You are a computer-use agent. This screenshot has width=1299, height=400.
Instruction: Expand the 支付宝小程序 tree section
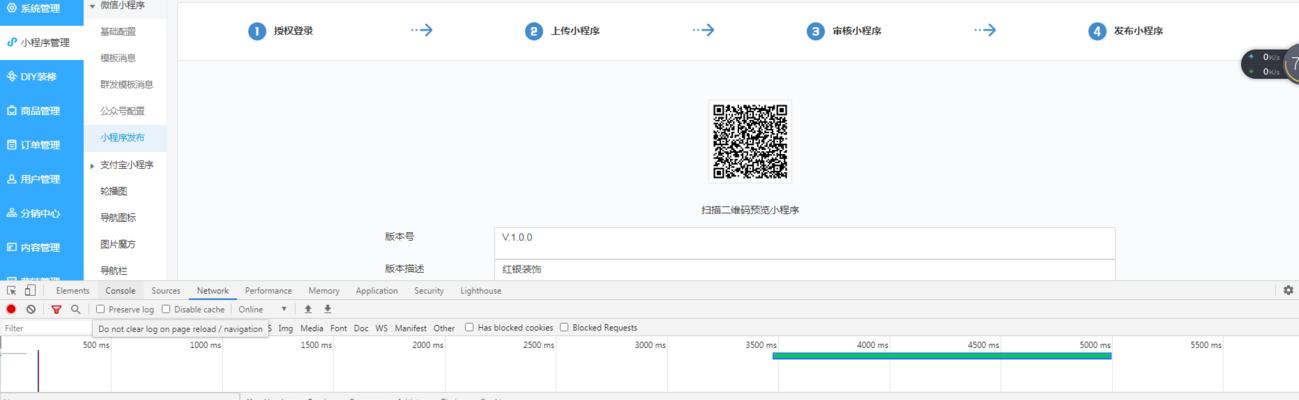[x=92, y=165]
